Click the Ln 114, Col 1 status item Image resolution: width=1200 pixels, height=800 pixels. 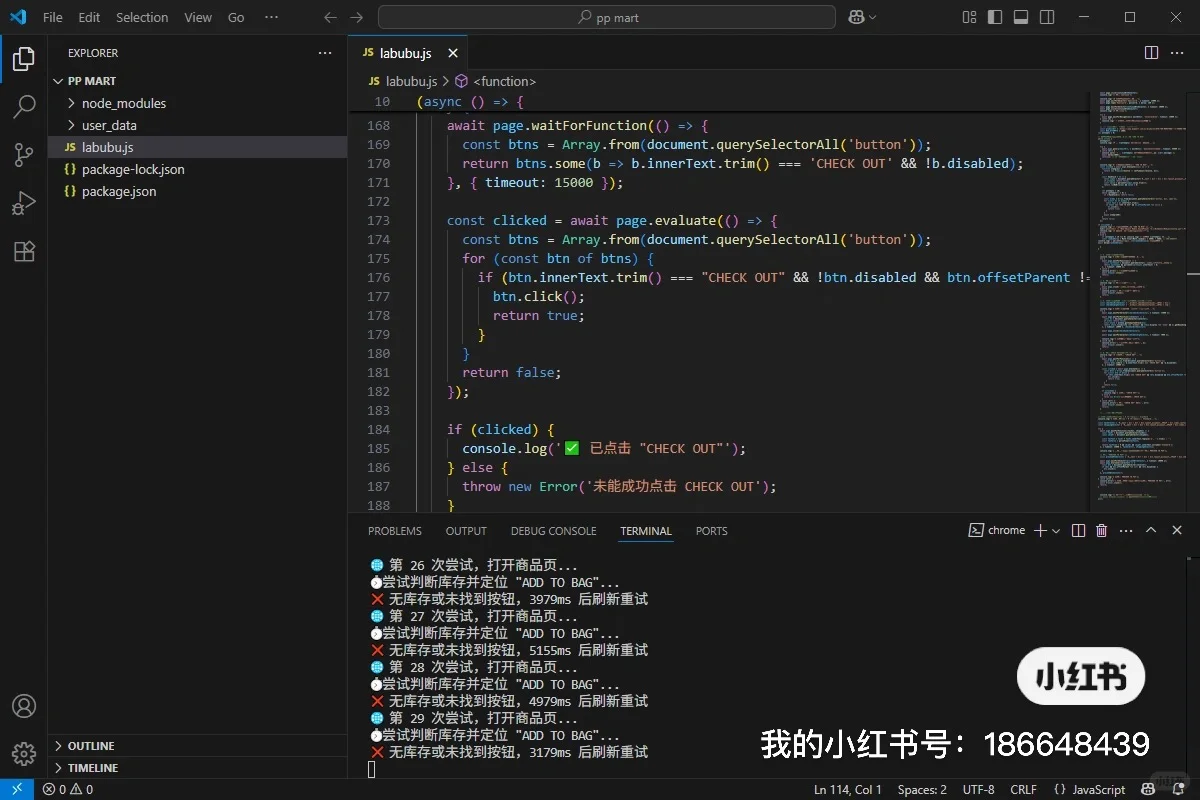tap(848, 789)
